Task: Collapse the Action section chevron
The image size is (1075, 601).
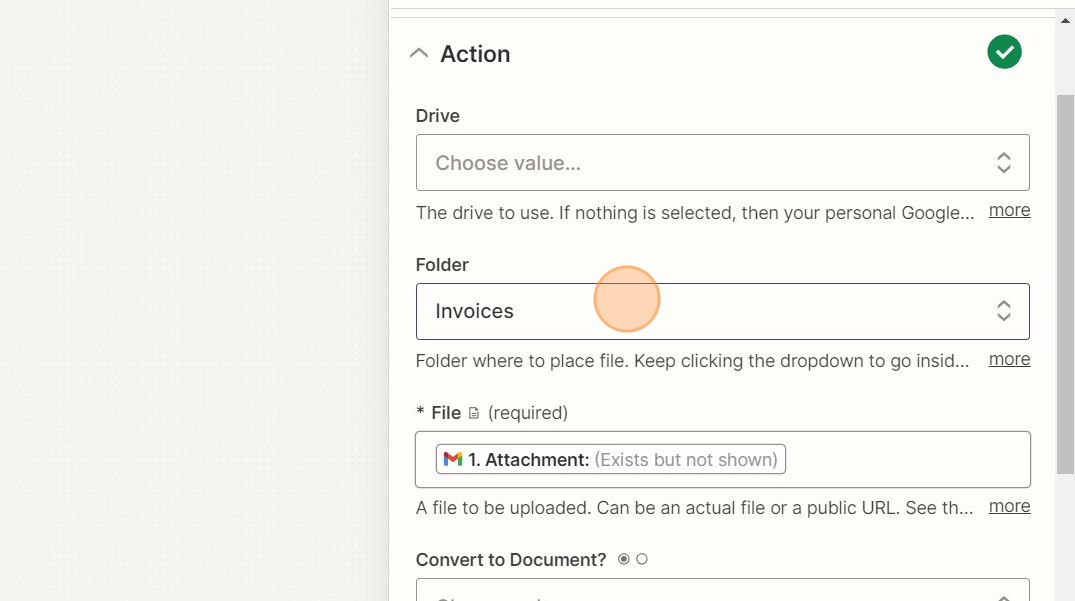Action: 419,54
